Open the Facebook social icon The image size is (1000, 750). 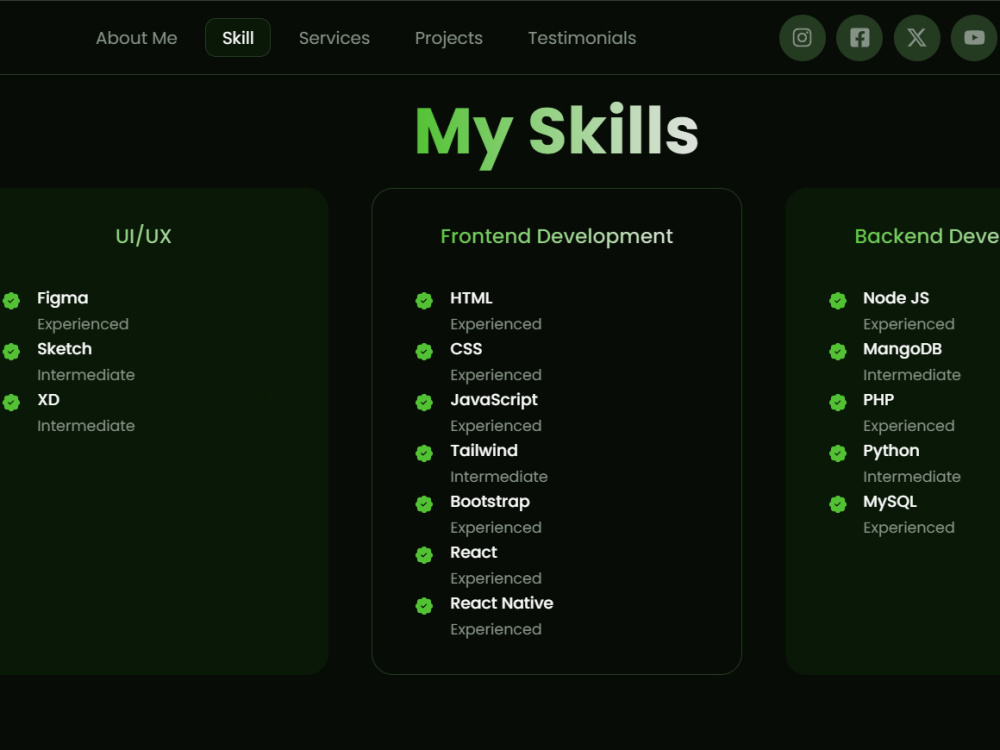pos(859,38)
